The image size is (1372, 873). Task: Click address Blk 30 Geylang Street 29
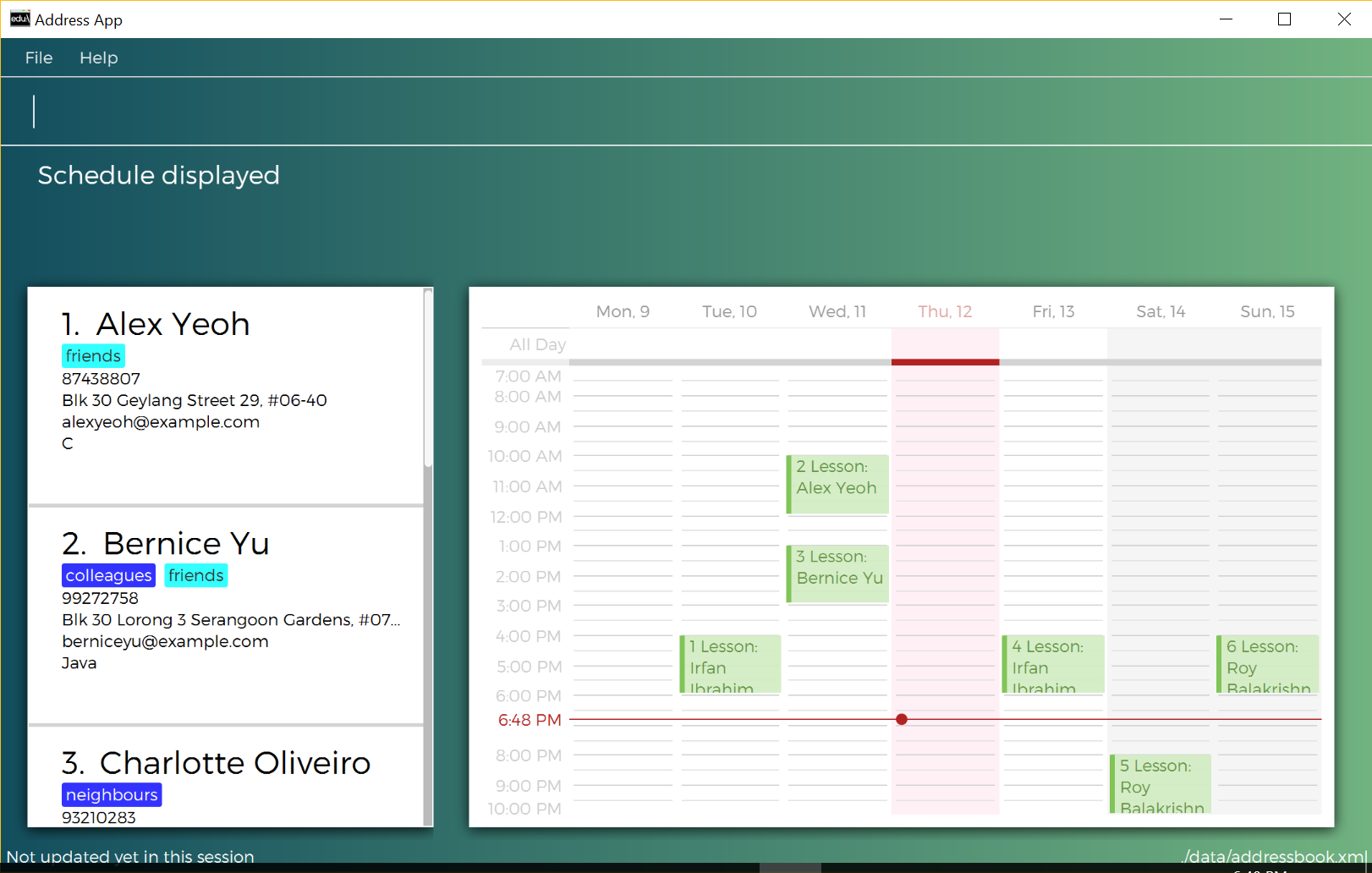point(194,400)
